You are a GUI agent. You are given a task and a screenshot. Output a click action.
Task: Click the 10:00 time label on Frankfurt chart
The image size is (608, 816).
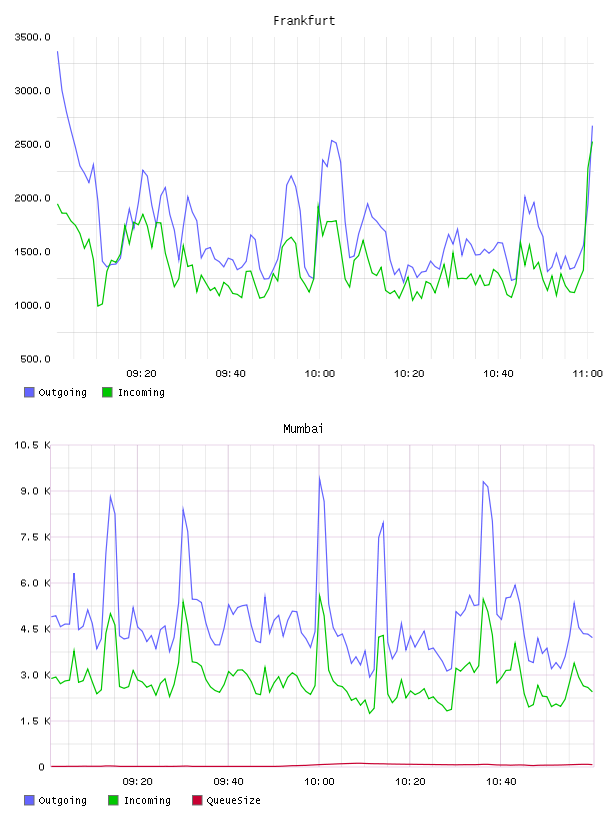click(320, 374)
